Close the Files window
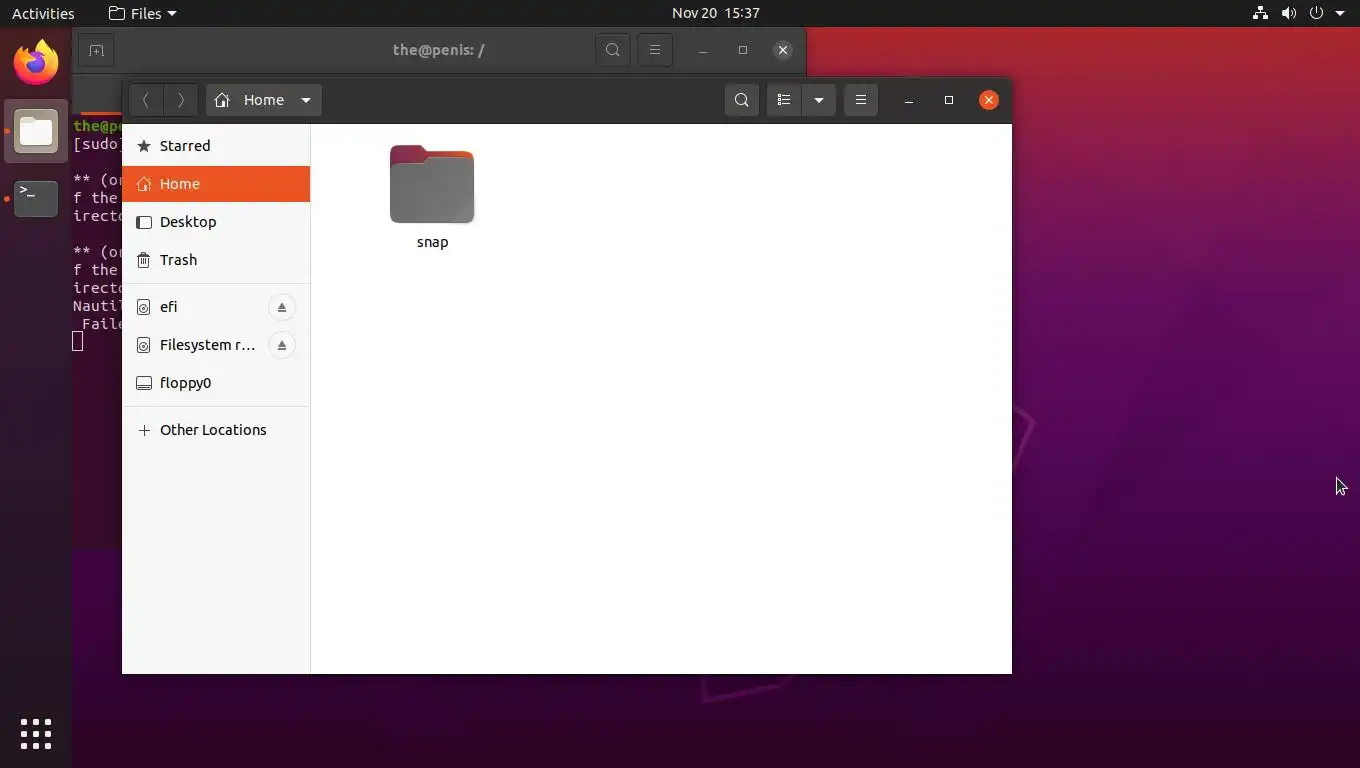Image resolution: width=1360 pixels, height=768 pixels. tap(989, 100)
